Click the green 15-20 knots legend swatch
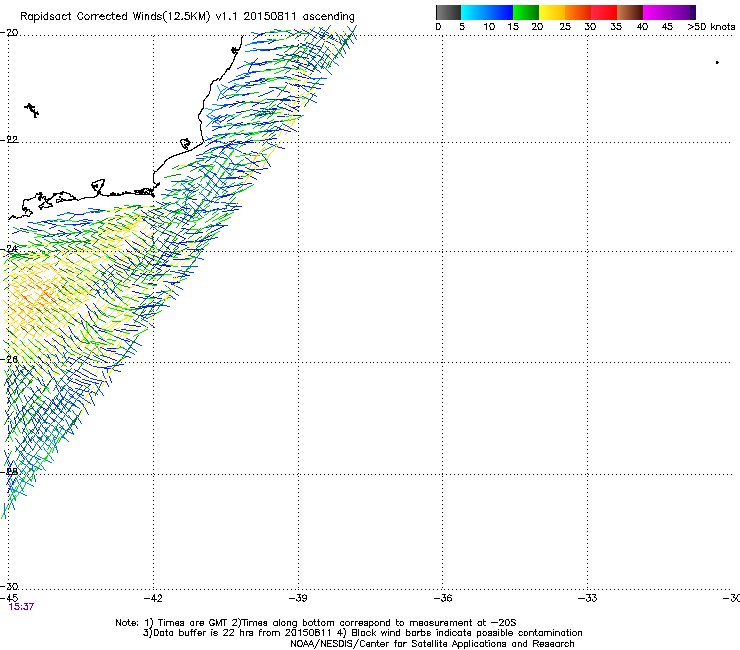 tap(526, 12)
